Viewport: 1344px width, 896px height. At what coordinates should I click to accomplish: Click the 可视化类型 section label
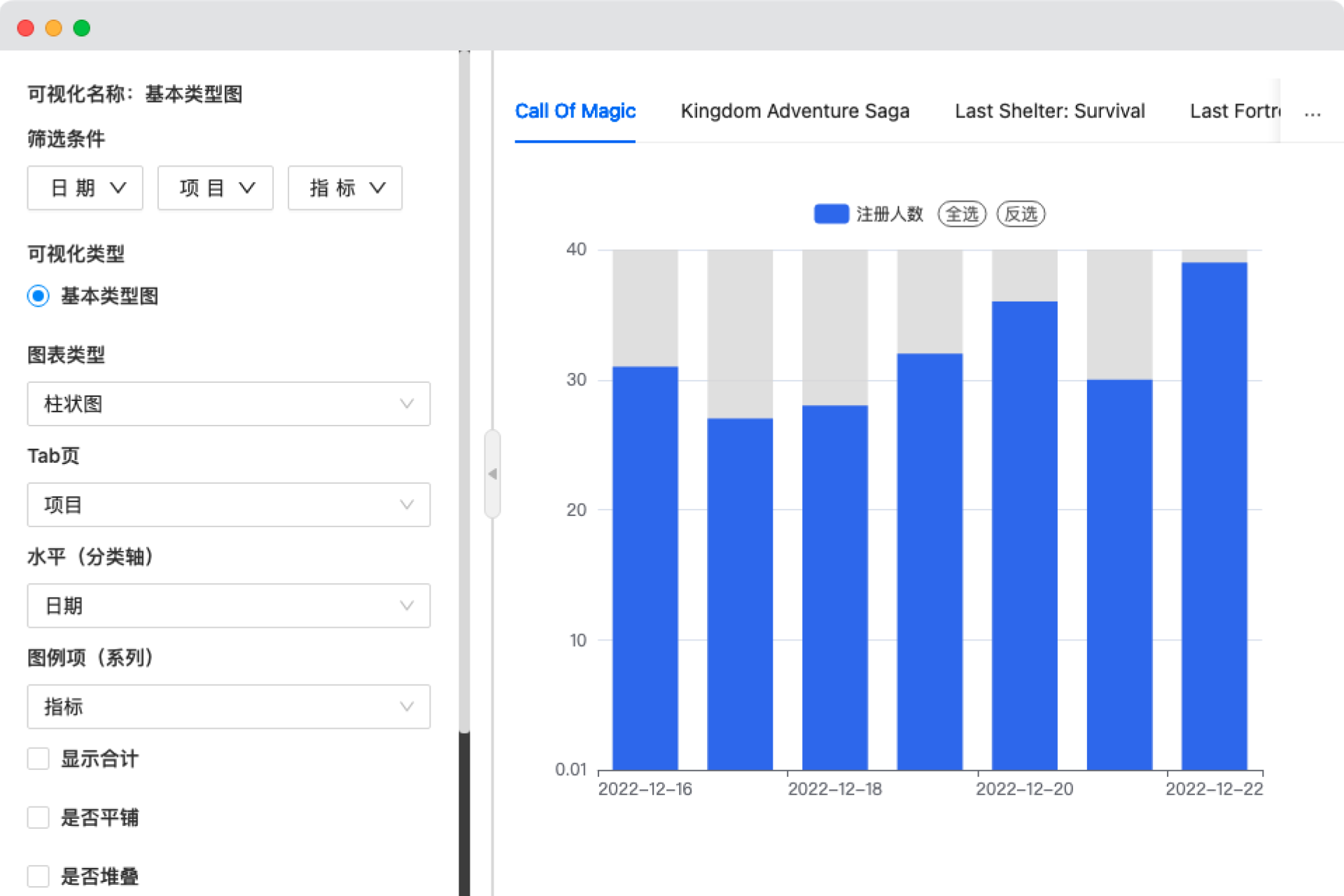pos(76,253)
